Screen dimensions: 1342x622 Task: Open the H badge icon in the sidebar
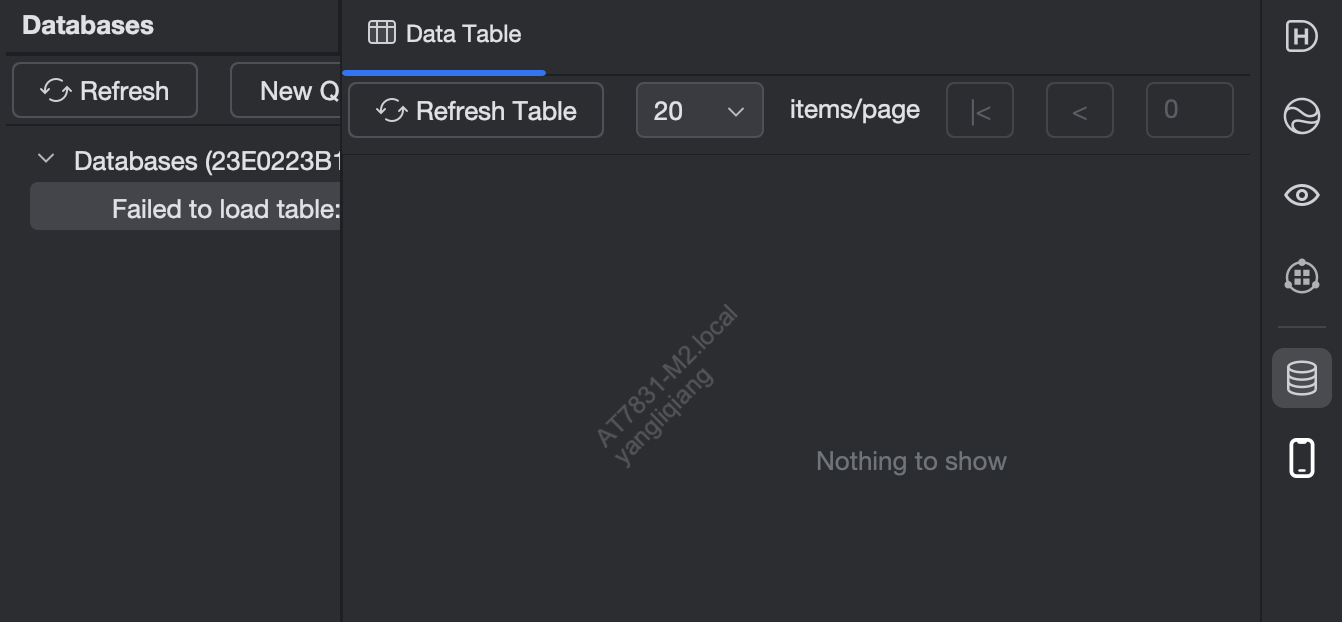[1301, 37]
